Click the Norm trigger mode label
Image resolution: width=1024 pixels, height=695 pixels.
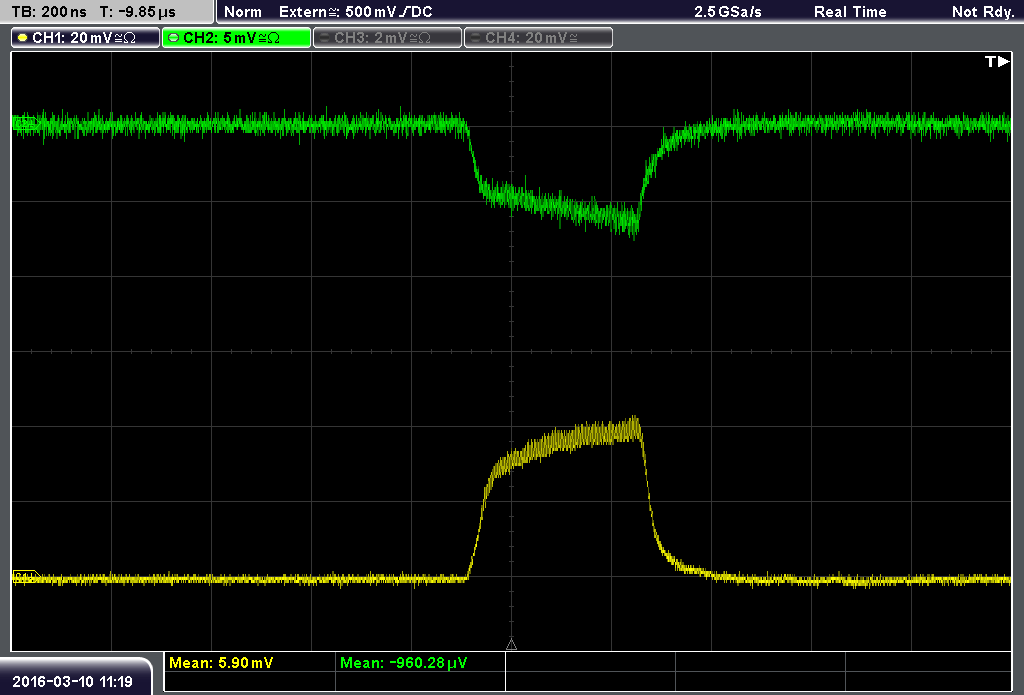[x=243, y=12]
